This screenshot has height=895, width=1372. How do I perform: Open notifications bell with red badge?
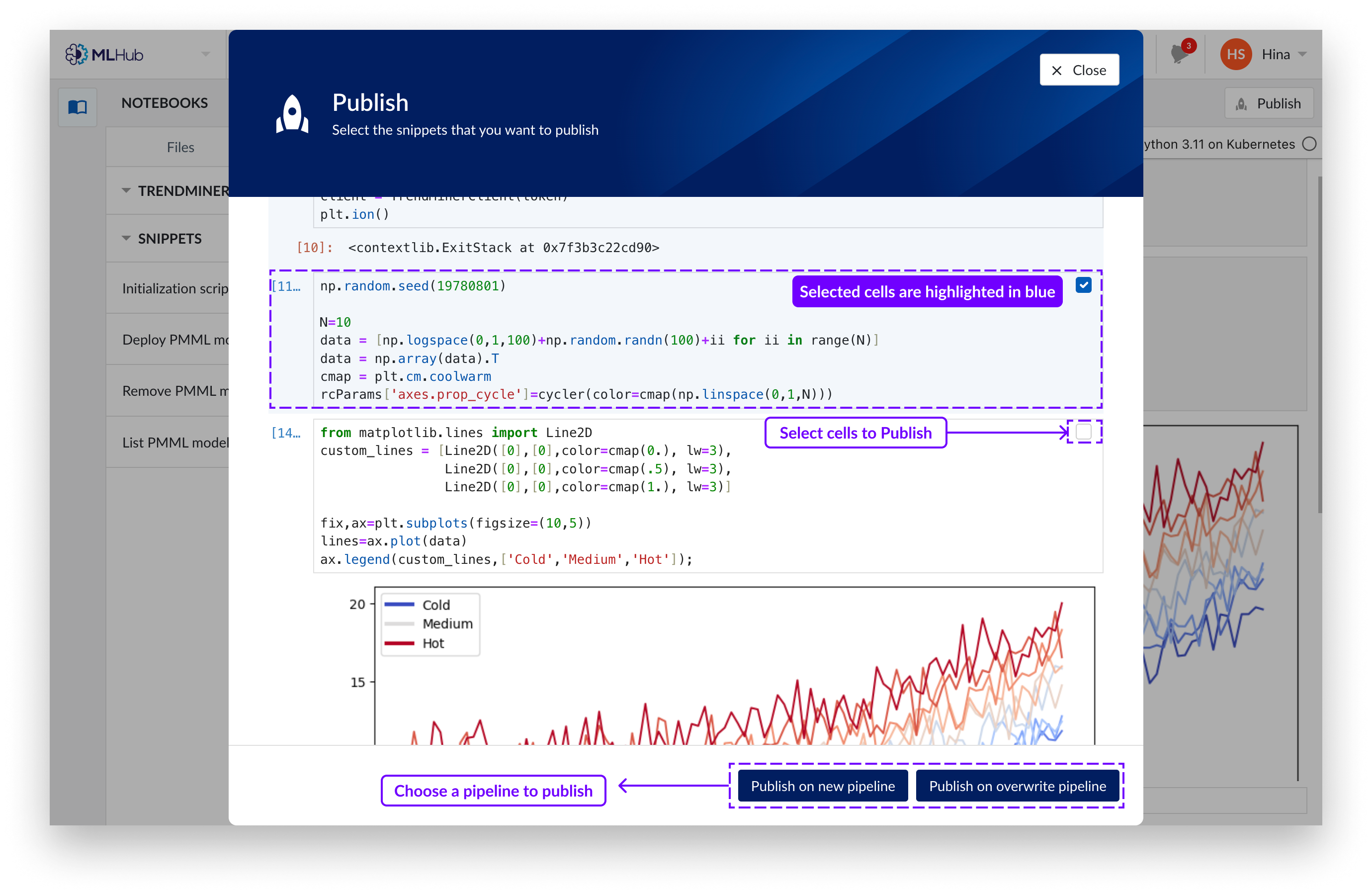point(1180,55)
